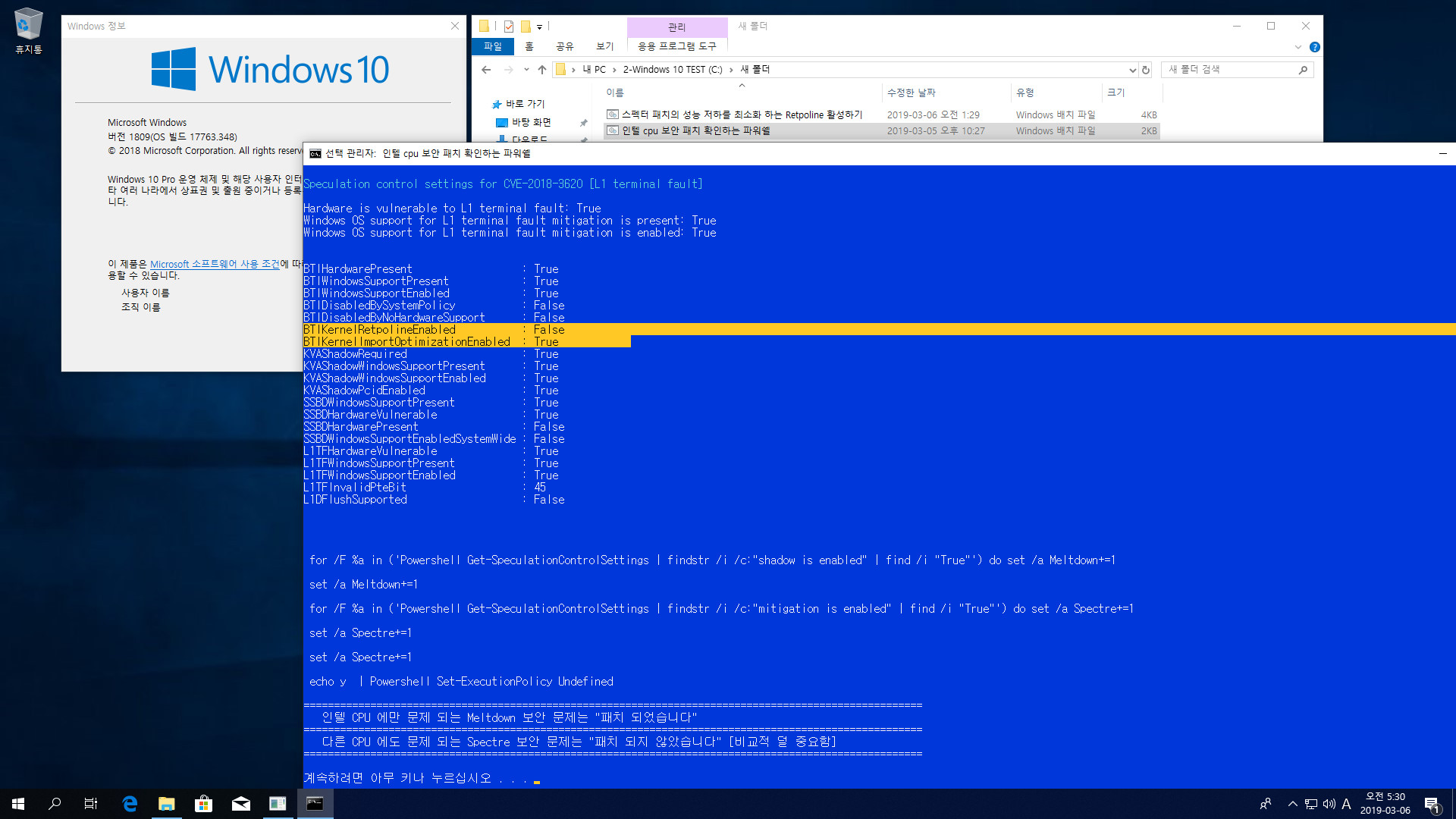Click '새 폴더' breadcrumb segment
This screenshot has width=1456, height=819.
pos(755,70)
